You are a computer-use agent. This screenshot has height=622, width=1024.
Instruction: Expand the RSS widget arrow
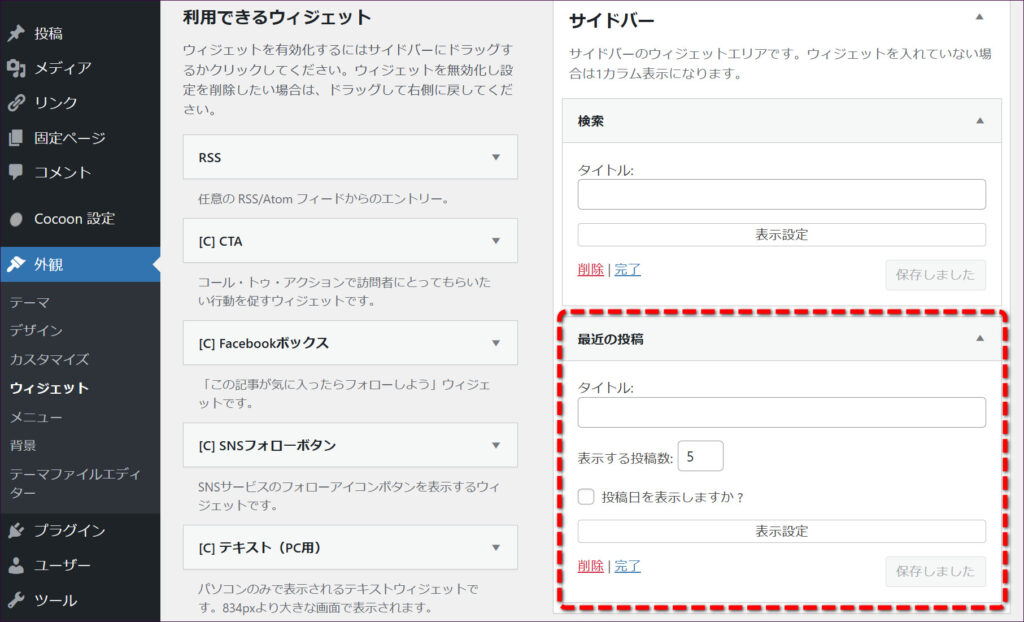click(495, 158)
